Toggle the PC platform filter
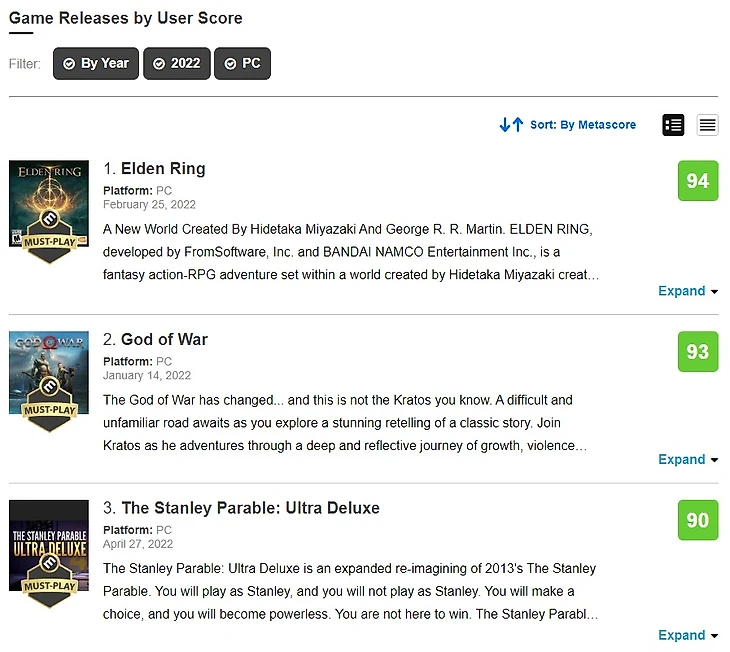Screen dimensions: 730x652 pos(243,63)
